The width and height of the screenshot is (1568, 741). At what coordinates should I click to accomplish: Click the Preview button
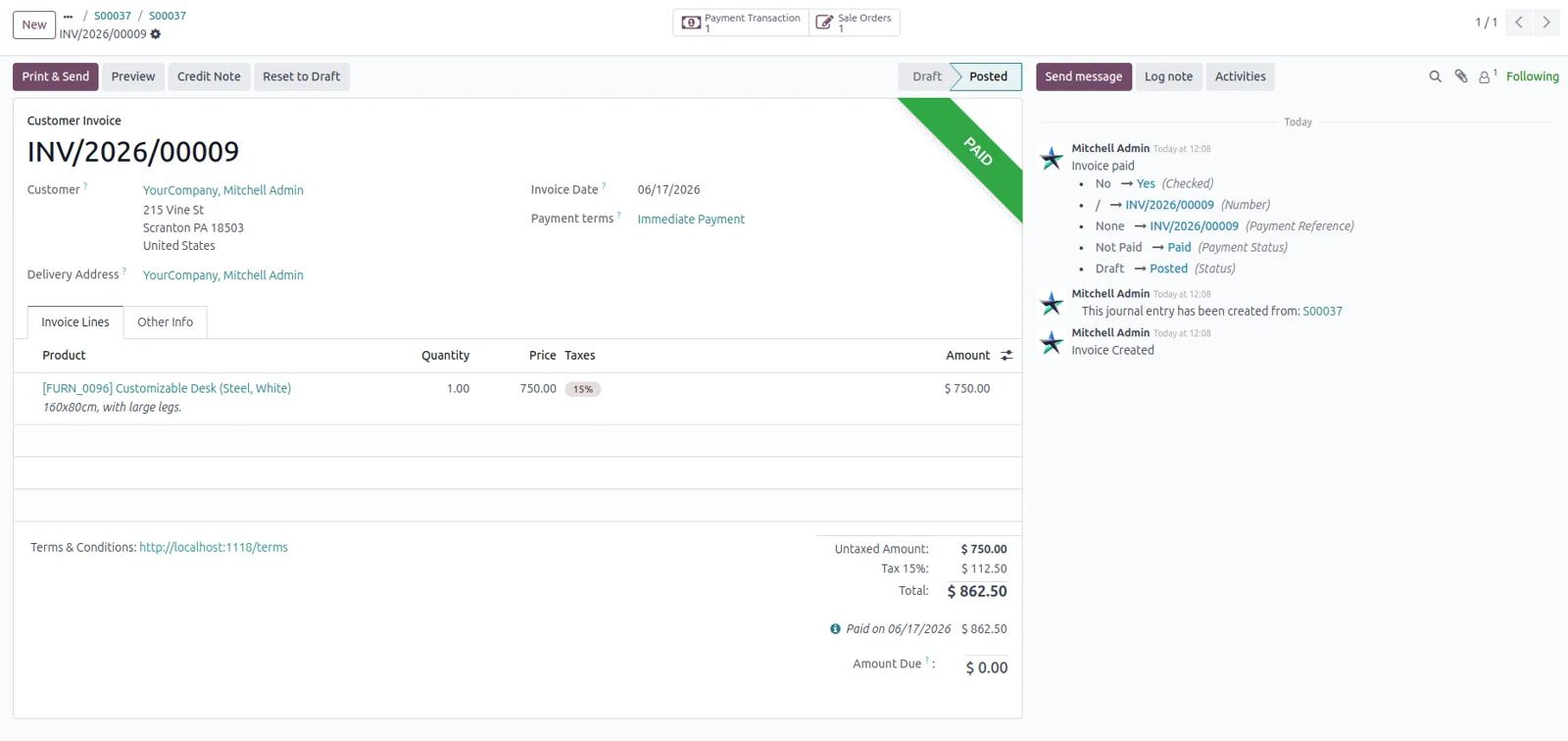(x=133, y=76)
